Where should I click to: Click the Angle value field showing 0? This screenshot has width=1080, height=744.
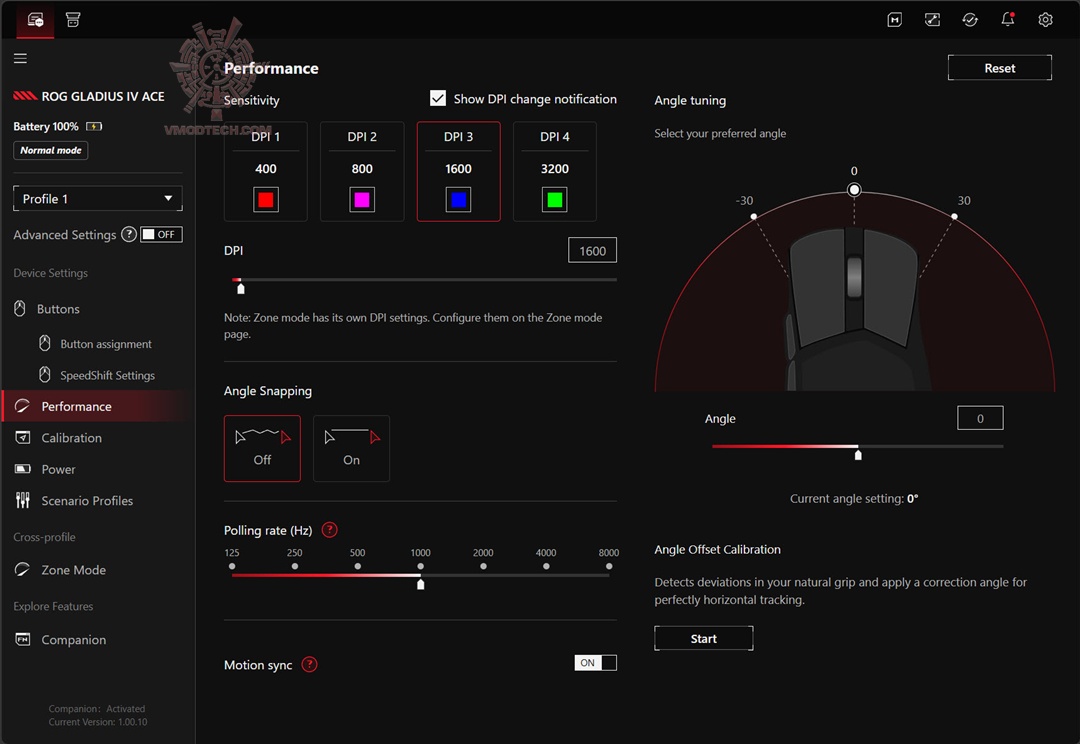(980, 417)
